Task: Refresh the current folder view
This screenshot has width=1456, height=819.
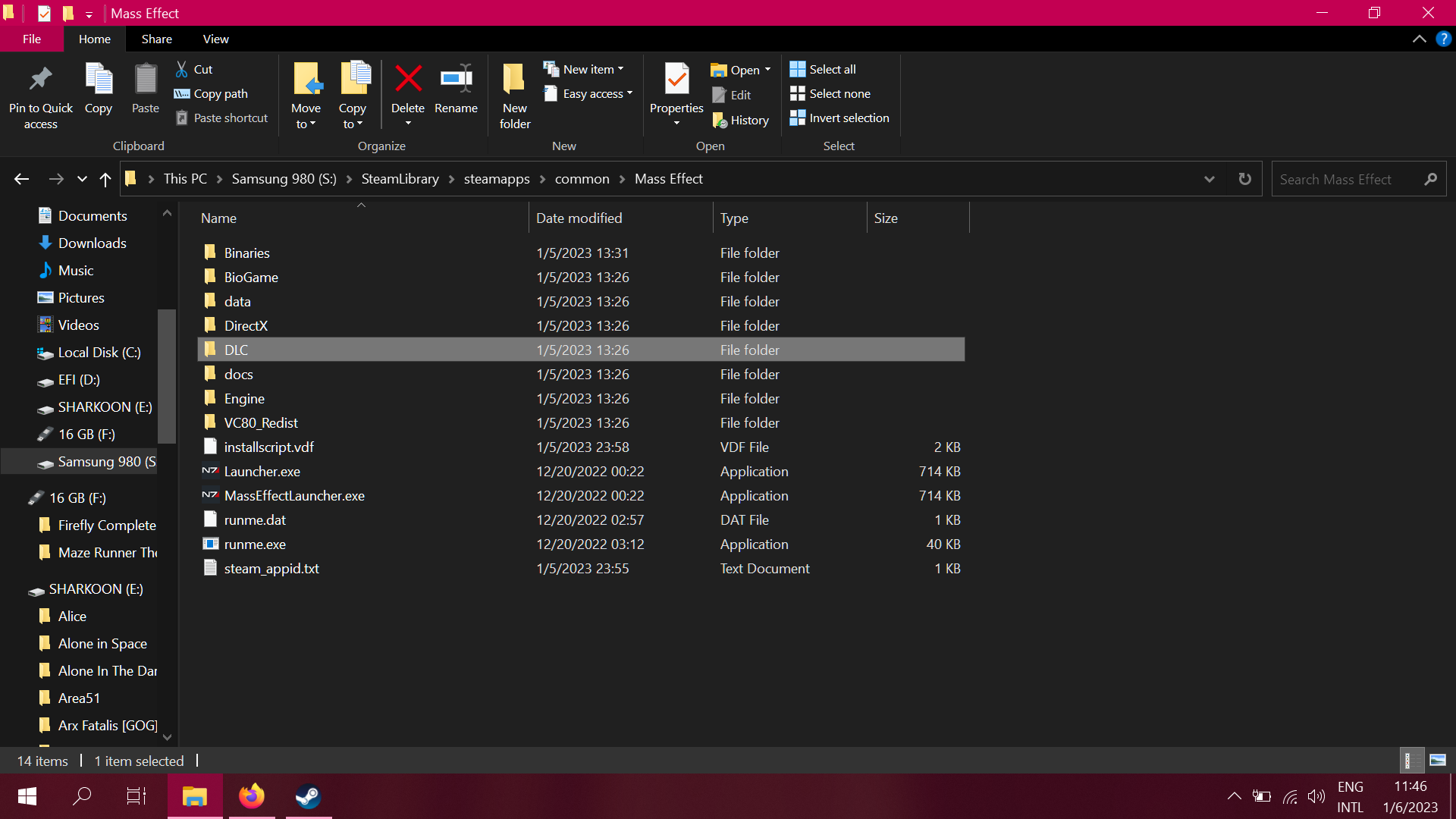Action: [x=1244, y=179]
